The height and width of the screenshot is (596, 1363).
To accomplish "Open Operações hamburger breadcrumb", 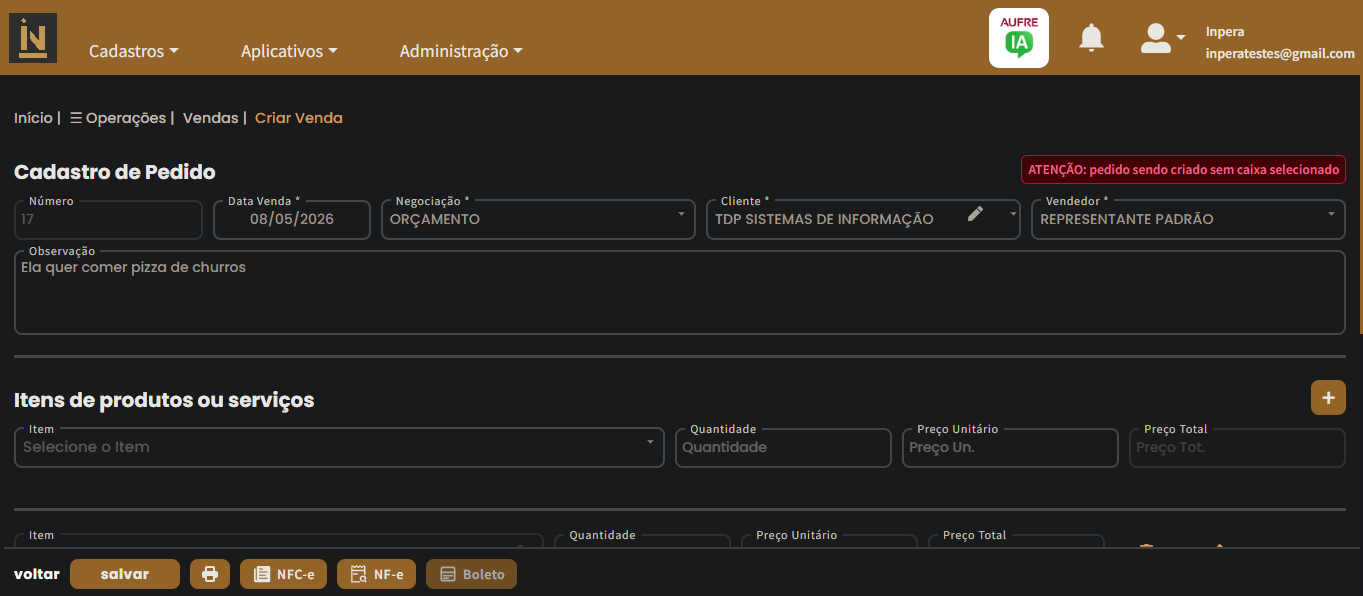I will [118, 118].
